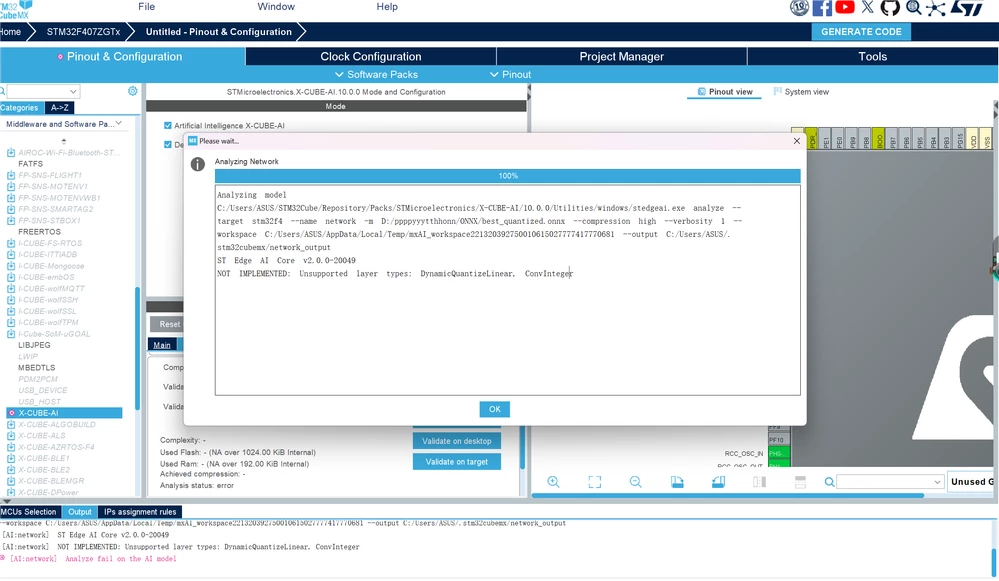Click the info icon in the Analyzing Network dialog
This screenshot has width=999, height=581.
pos(198,164)
